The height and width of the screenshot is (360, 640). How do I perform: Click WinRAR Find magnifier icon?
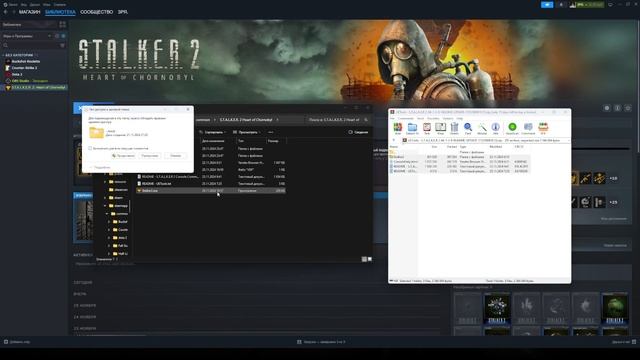tap(468, 128)
